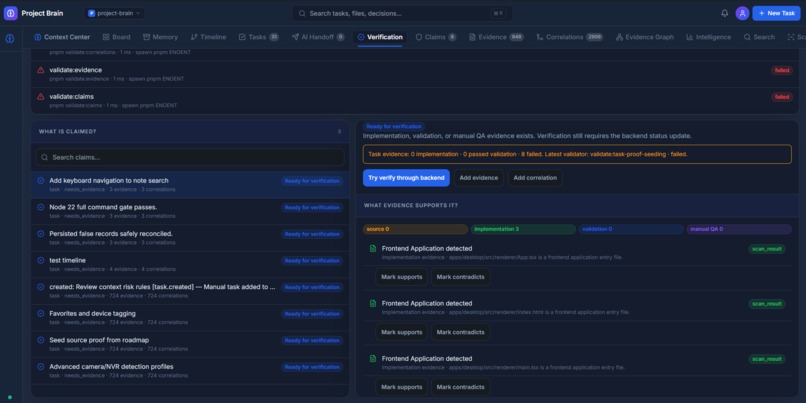Click Ready for verification badge on test timeline

(312, 261)
